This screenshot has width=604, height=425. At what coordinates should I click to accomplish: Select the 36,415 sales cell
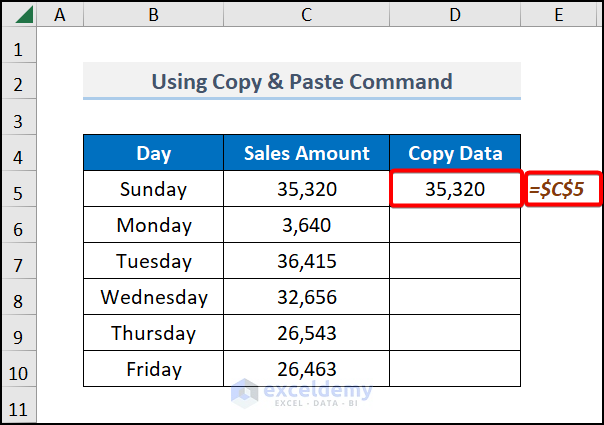[x=307, y=261]
